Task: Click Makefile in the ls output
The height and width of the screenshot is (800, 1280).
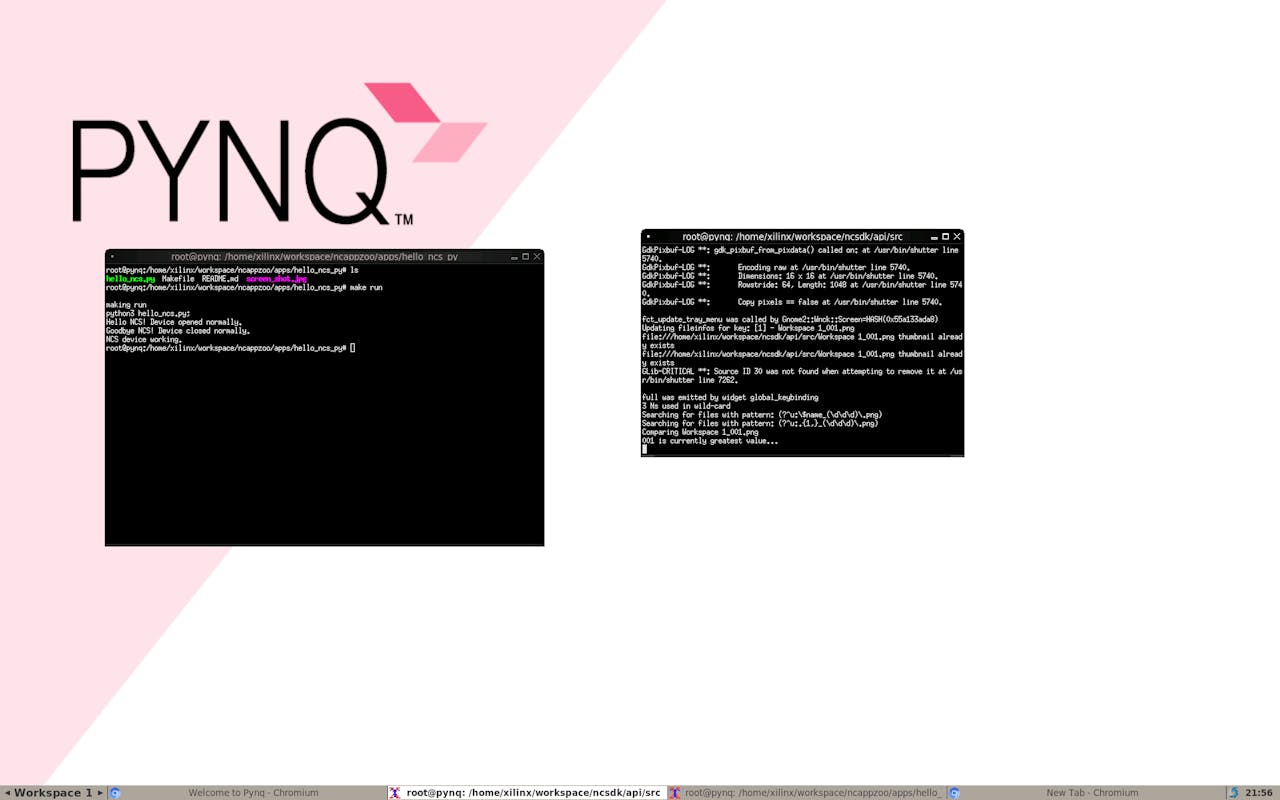Action: click(x=178, y=279)
